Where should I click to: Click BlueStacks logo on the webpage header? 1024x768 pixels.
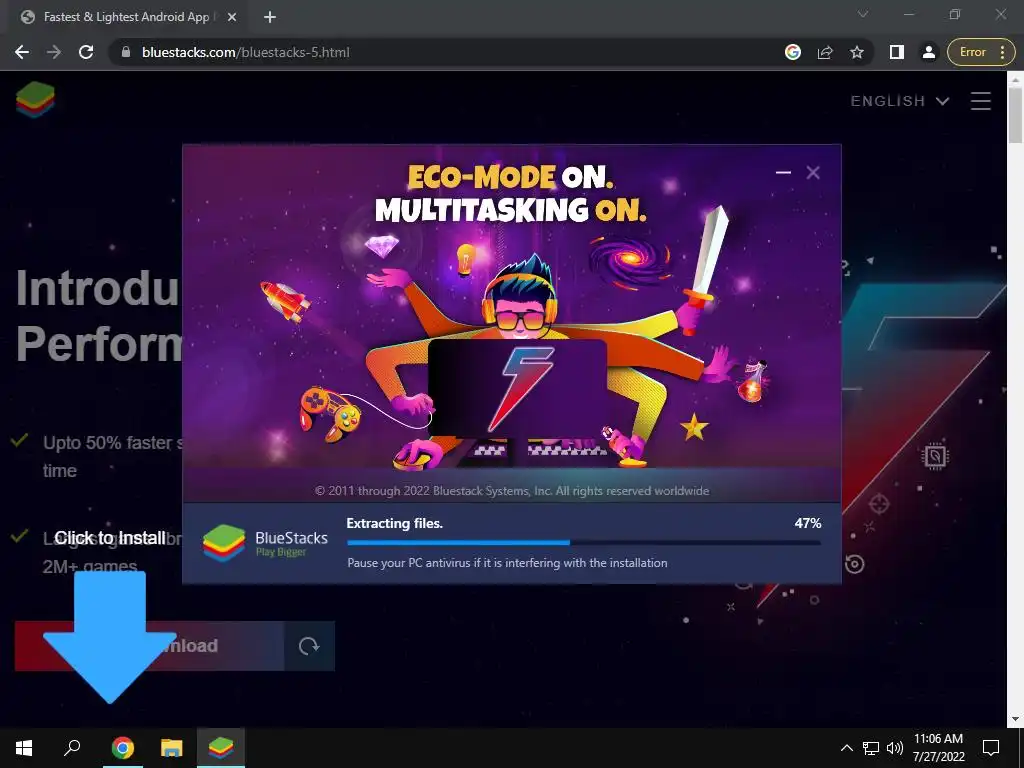(x=35, y=100)
